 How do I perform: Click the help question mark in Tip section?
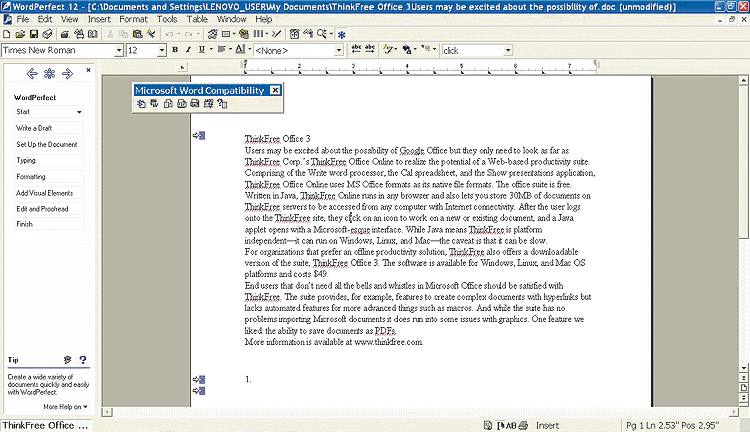[83, 360]
